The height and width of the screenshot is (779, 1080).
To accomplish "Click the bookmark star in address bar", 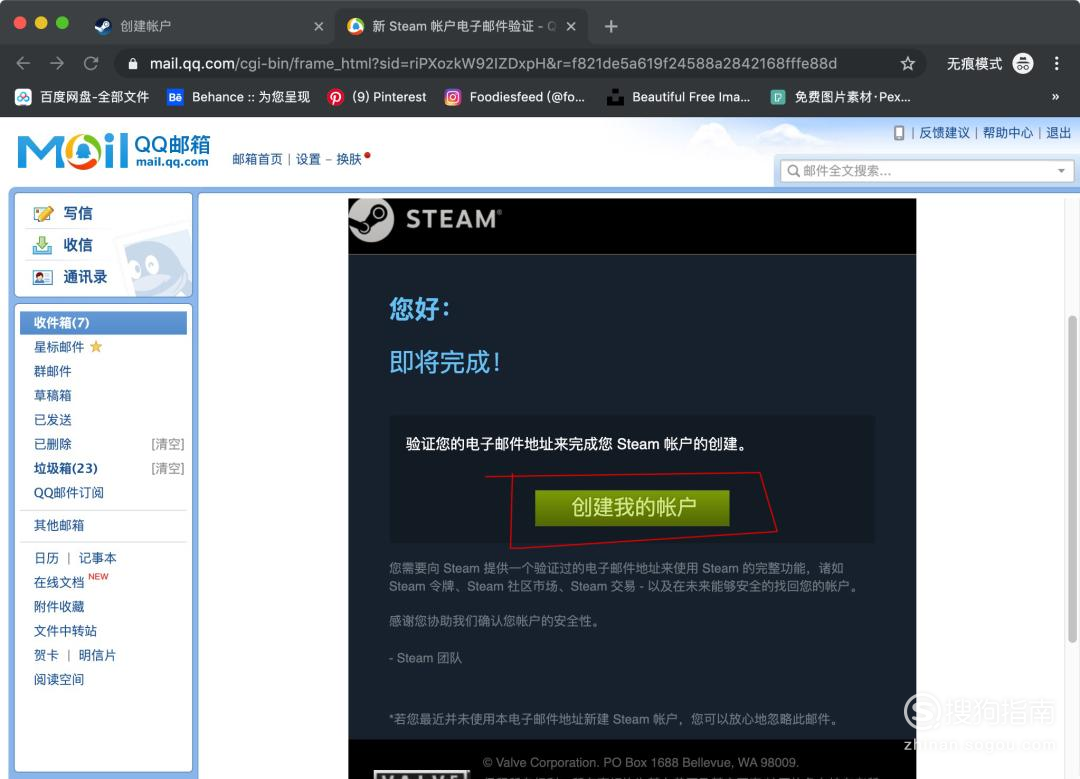I will (x=907, y=62).
